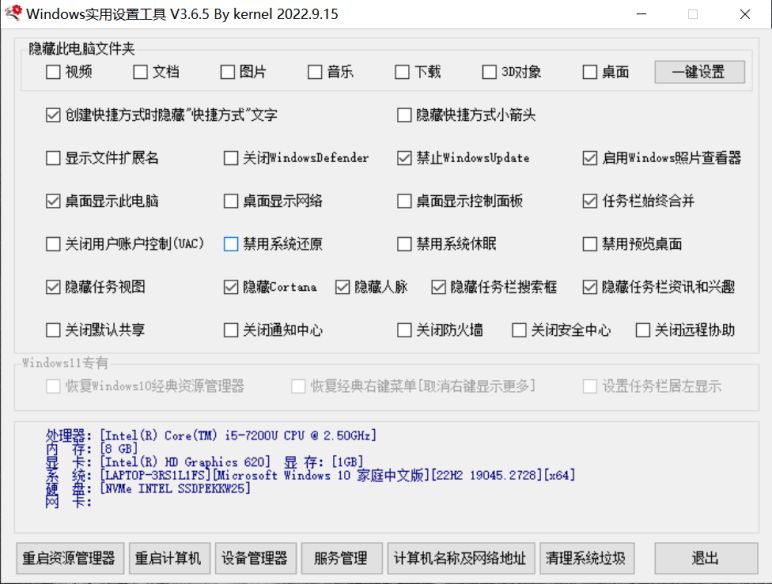Enable 桌面显示网络 checkbox
Screen dimensions: 772x585
[x=231, y=201]
